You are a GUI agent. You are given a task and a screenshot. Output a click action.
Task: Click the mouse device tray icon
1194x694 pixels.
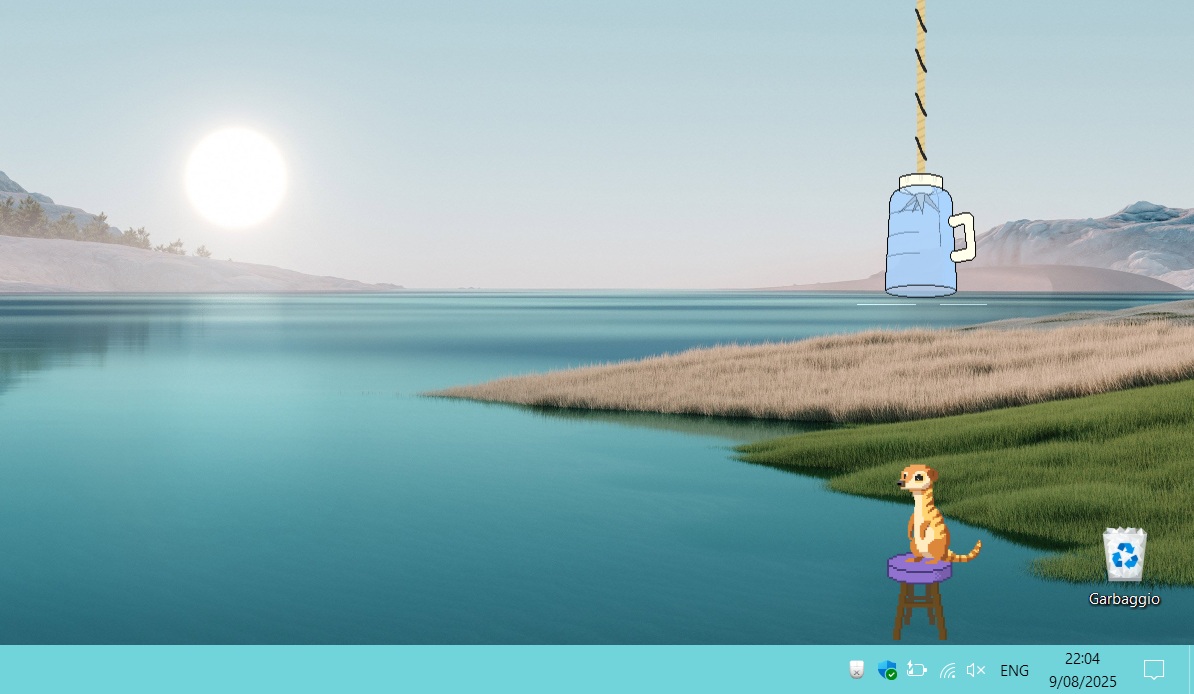click(857, 670)
